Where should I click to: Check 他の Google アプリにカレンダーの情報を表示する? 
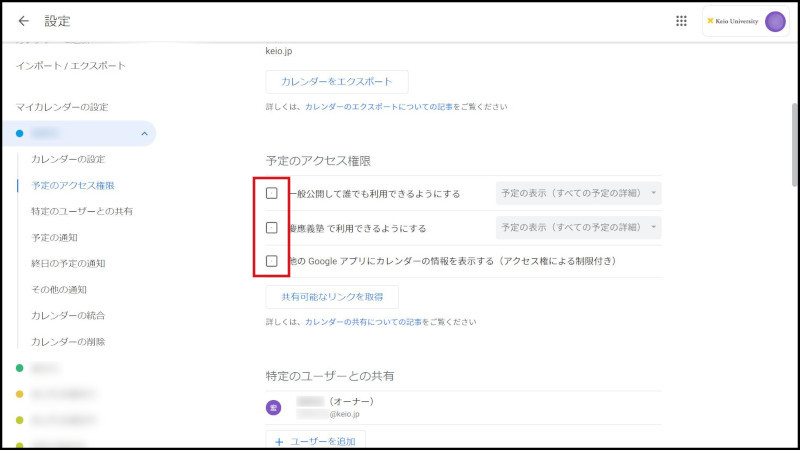coord(272,261)
